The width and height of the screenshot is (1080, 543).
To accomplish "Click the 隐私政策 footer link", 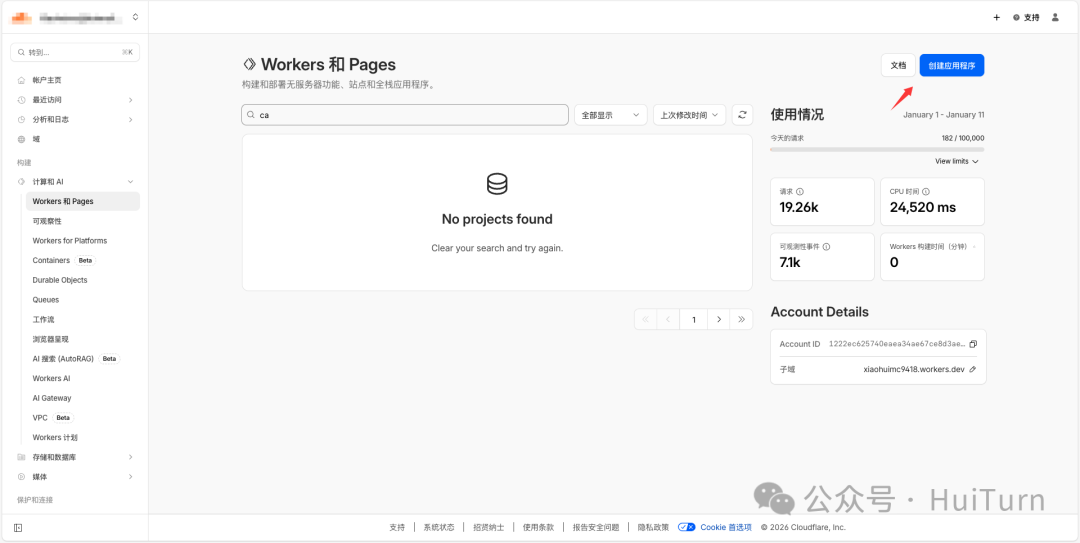I will (653, 527).
